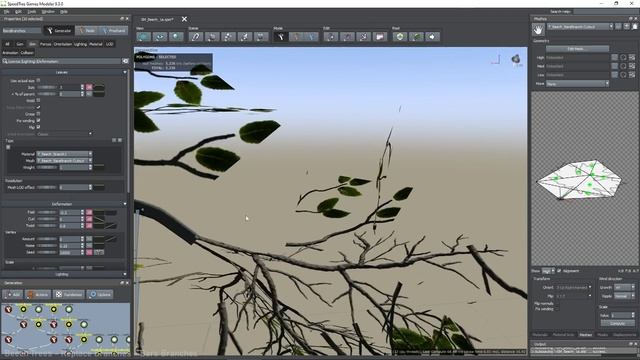Viewport: 640px width, 360px height.
Task: Click the green leaf Focus toolbar icon
Action: (416, 37)
